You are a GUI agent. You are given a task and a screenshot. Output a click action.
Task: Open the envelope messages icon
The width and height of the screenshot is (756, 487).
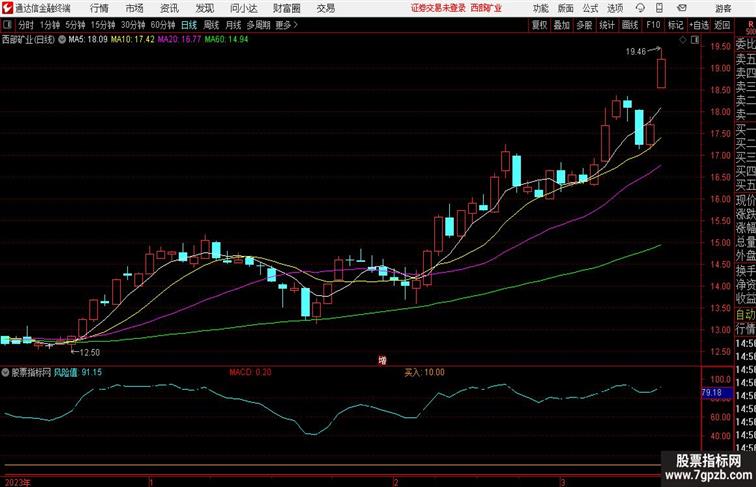click(x=682, y=8)
